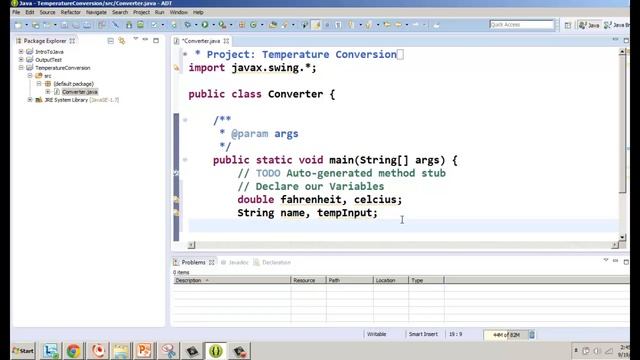Viewport: 640px width, 360px height.
Task: Open PowerPoint from the taskbar
Action: pos(144,351)
